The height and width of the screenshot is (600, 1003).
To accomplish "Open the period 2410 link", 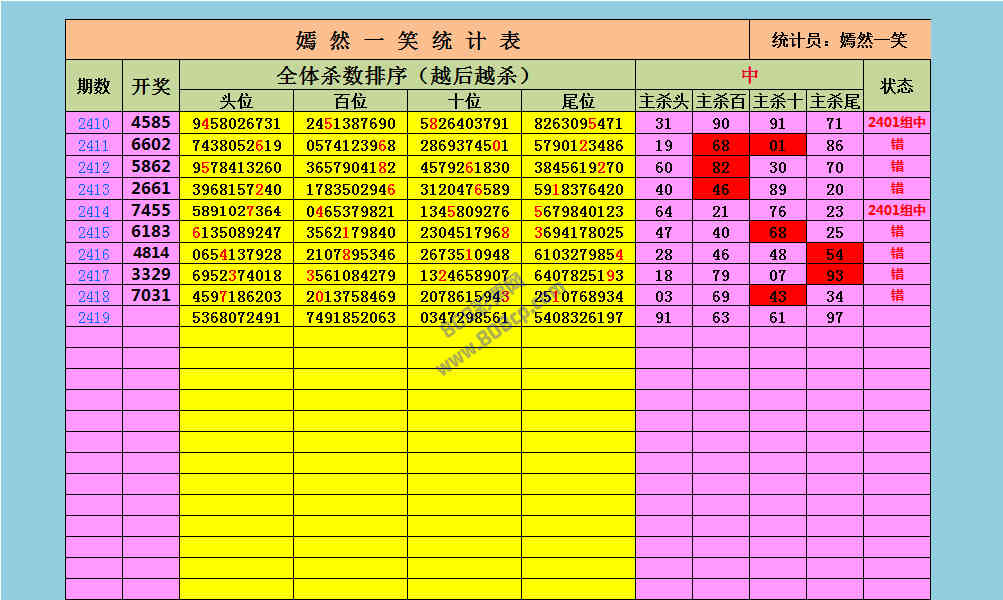I will (93, 125).
